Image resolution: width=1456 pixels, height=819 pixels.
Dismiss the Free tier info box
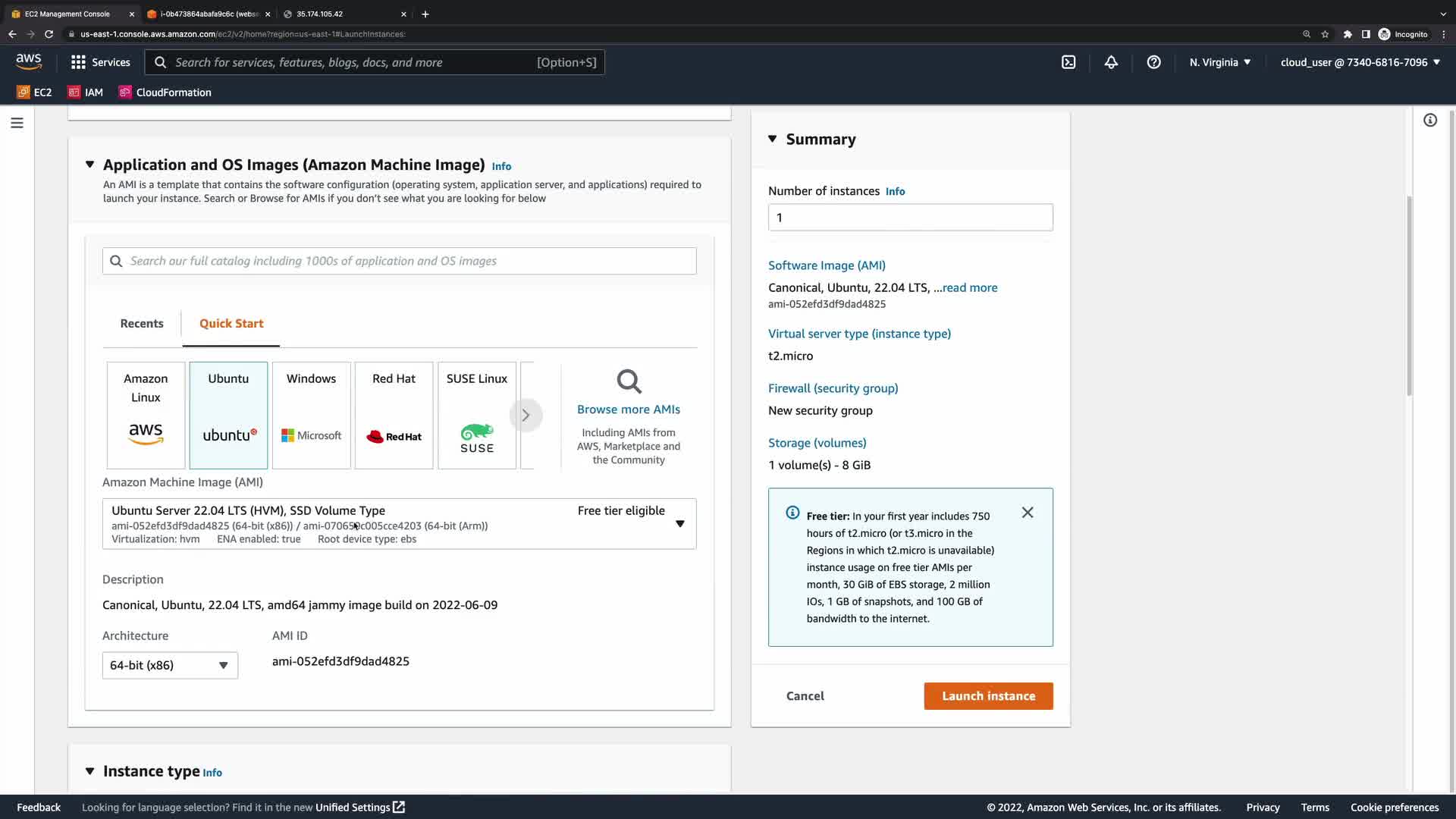pos(1028,513)
